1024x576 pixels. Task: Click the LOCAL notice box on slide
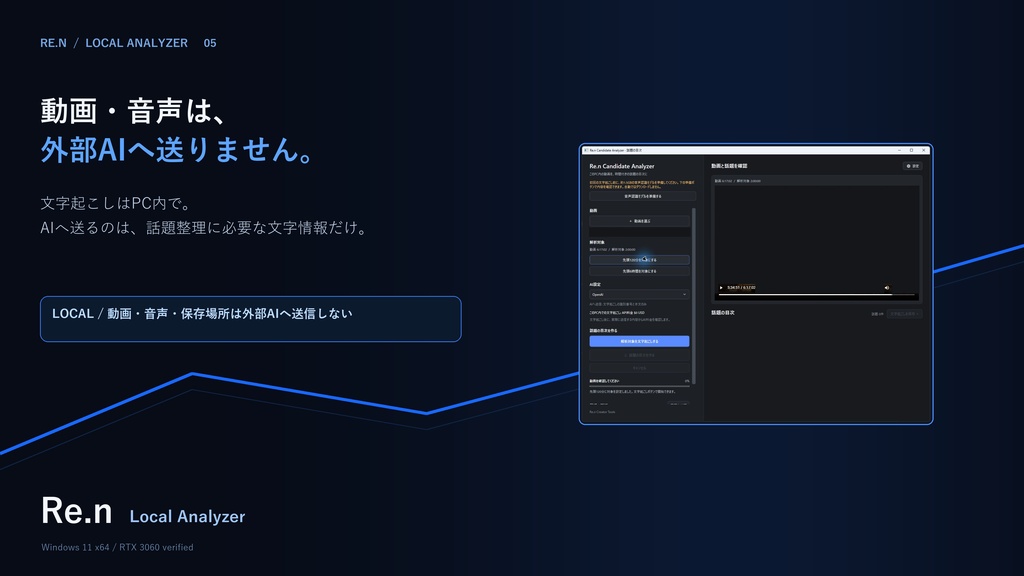pos(251,319)
